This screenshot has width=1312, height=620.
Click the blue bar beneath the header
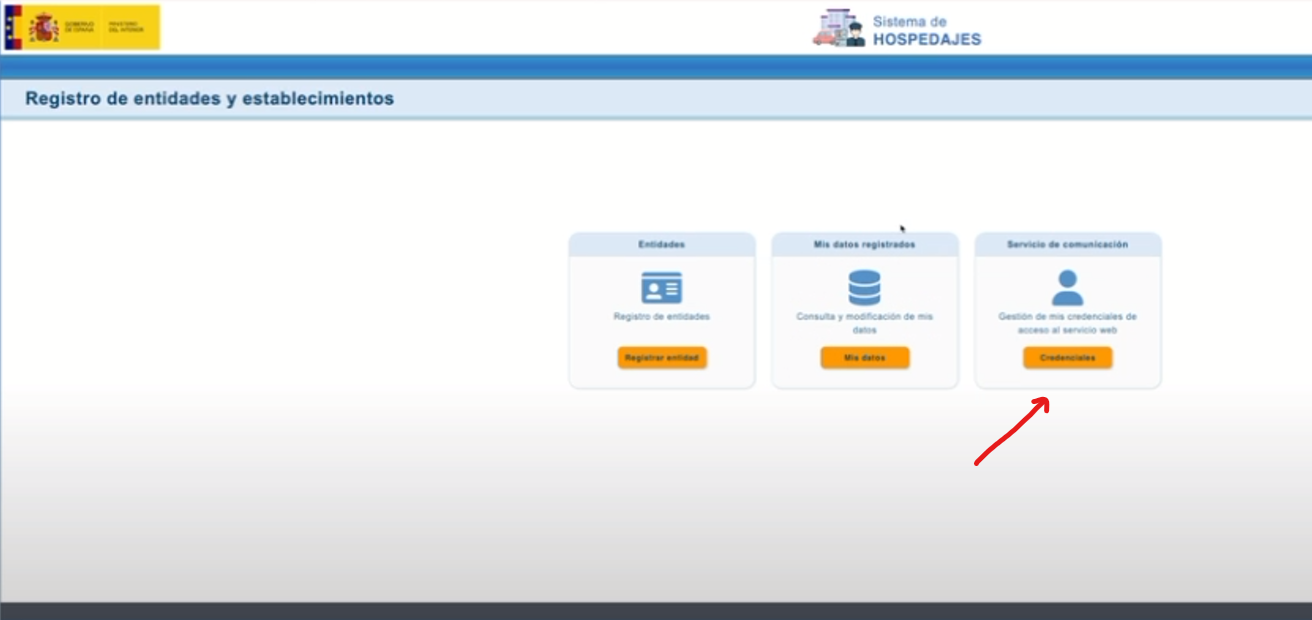click(656, 67)
